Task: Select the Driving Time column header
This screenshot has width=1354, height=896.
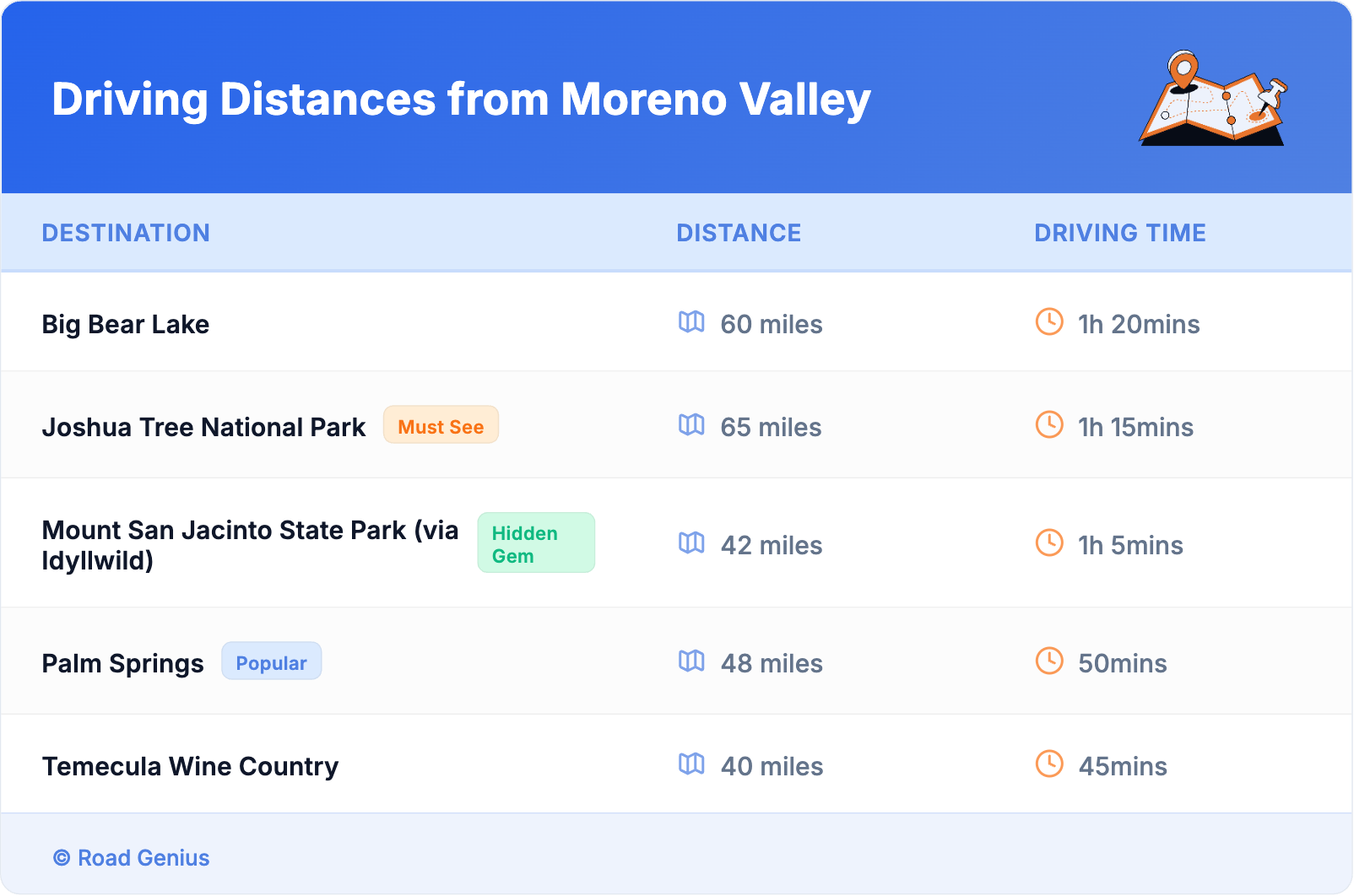Action: tap(1120, 233)
